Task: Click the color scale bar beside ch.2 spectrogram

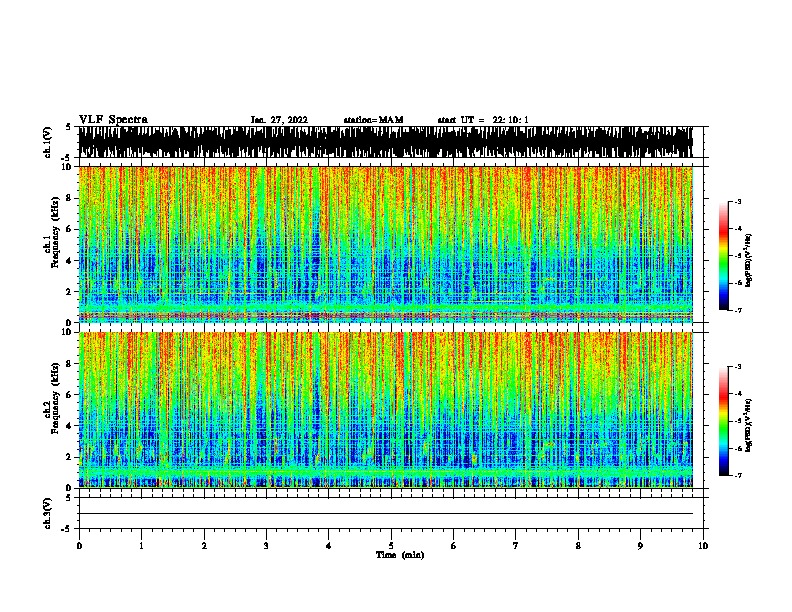Action: (724, 421)
